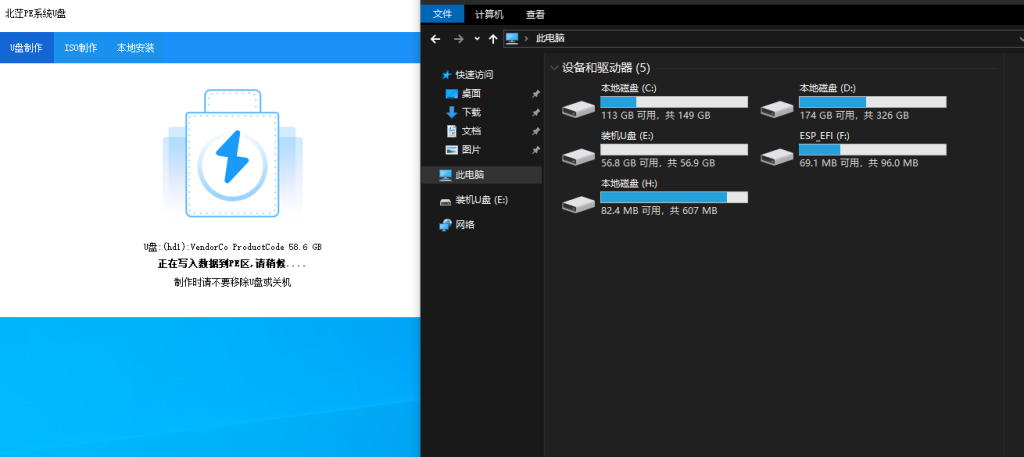Select 快速访问 in the navigation pane

click(x=474, y=75)
